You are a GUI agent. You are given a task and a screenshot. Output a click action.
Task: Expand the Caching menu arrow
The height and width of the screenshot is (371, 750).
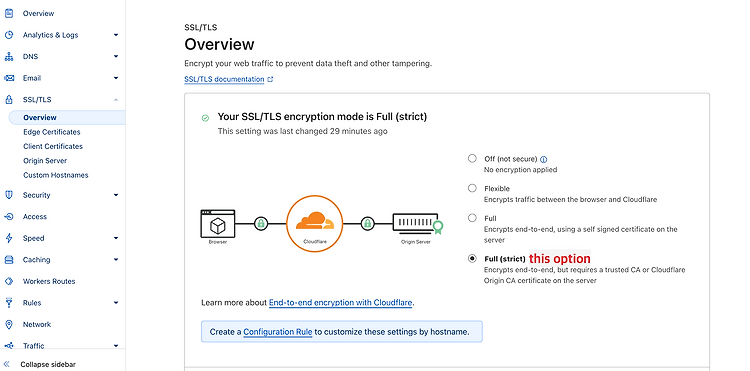pyautogui.click(x=116, y=260)
